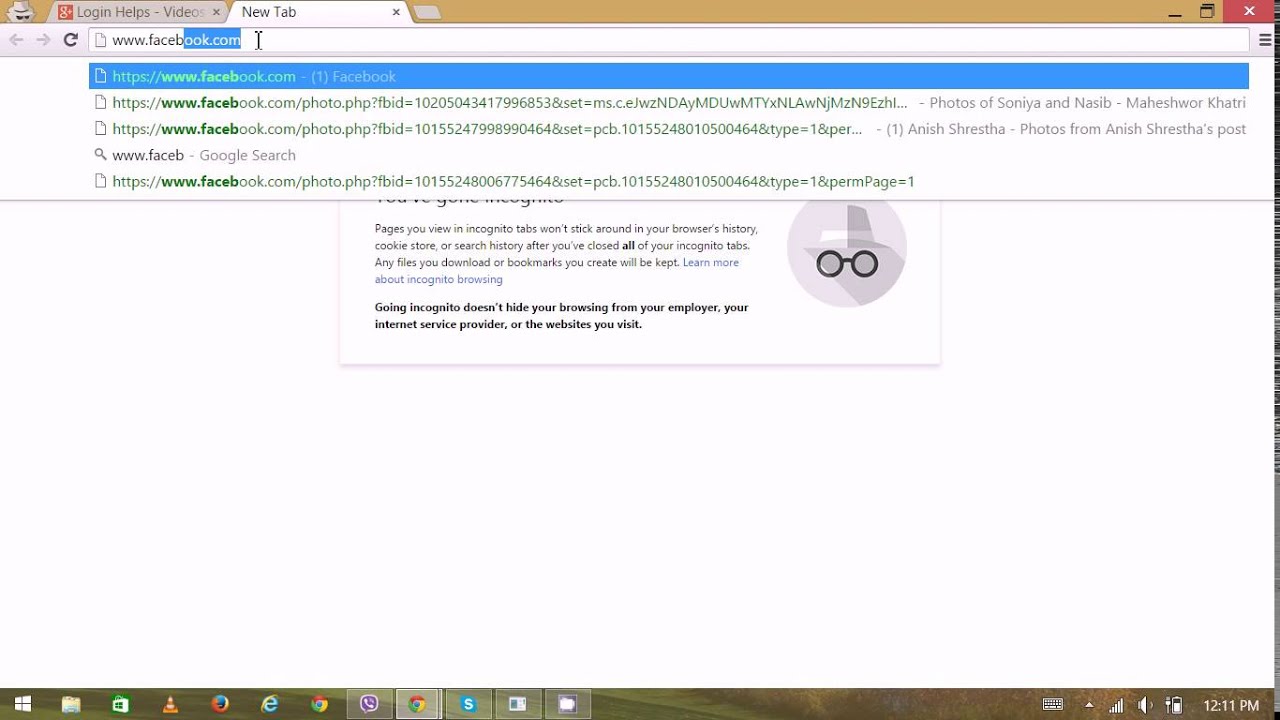Open the green Store icon on taskbar
Image resolution: width=1280 pixels, height=720 pixels.
tap(120, 704)
